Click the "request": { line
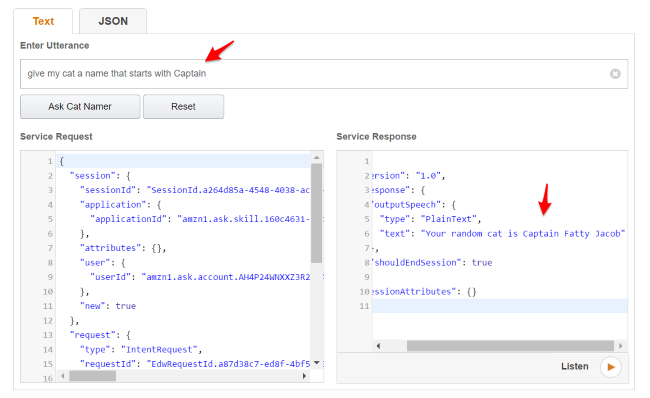This screenshot has height=398, width=650. click(x=101, y=335)
